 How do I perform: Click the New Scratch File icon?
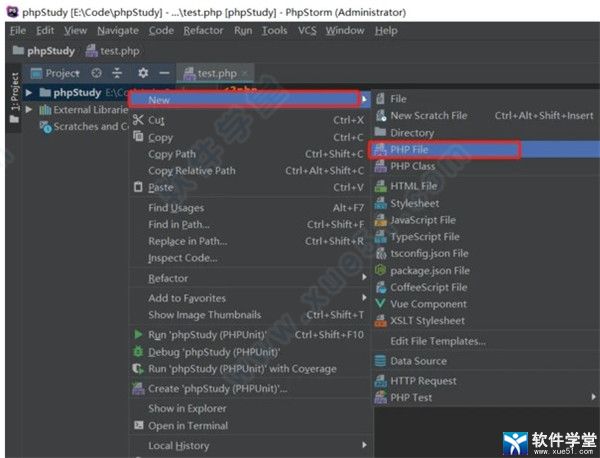pyautogui.click(x=380, y=116)
